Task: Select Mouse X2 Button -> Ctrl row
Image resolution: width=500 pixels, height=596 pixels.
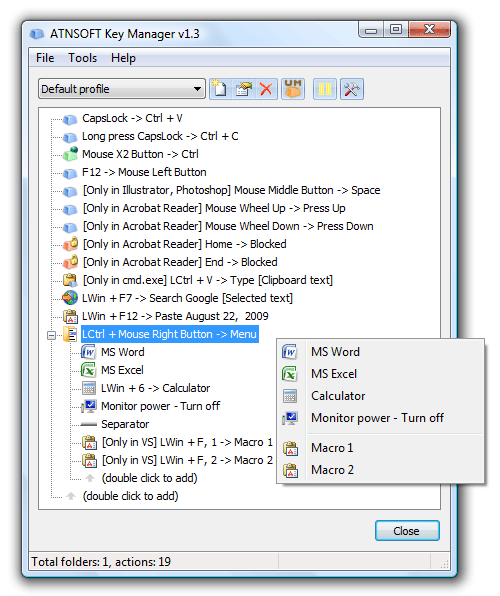Action: 140,154
